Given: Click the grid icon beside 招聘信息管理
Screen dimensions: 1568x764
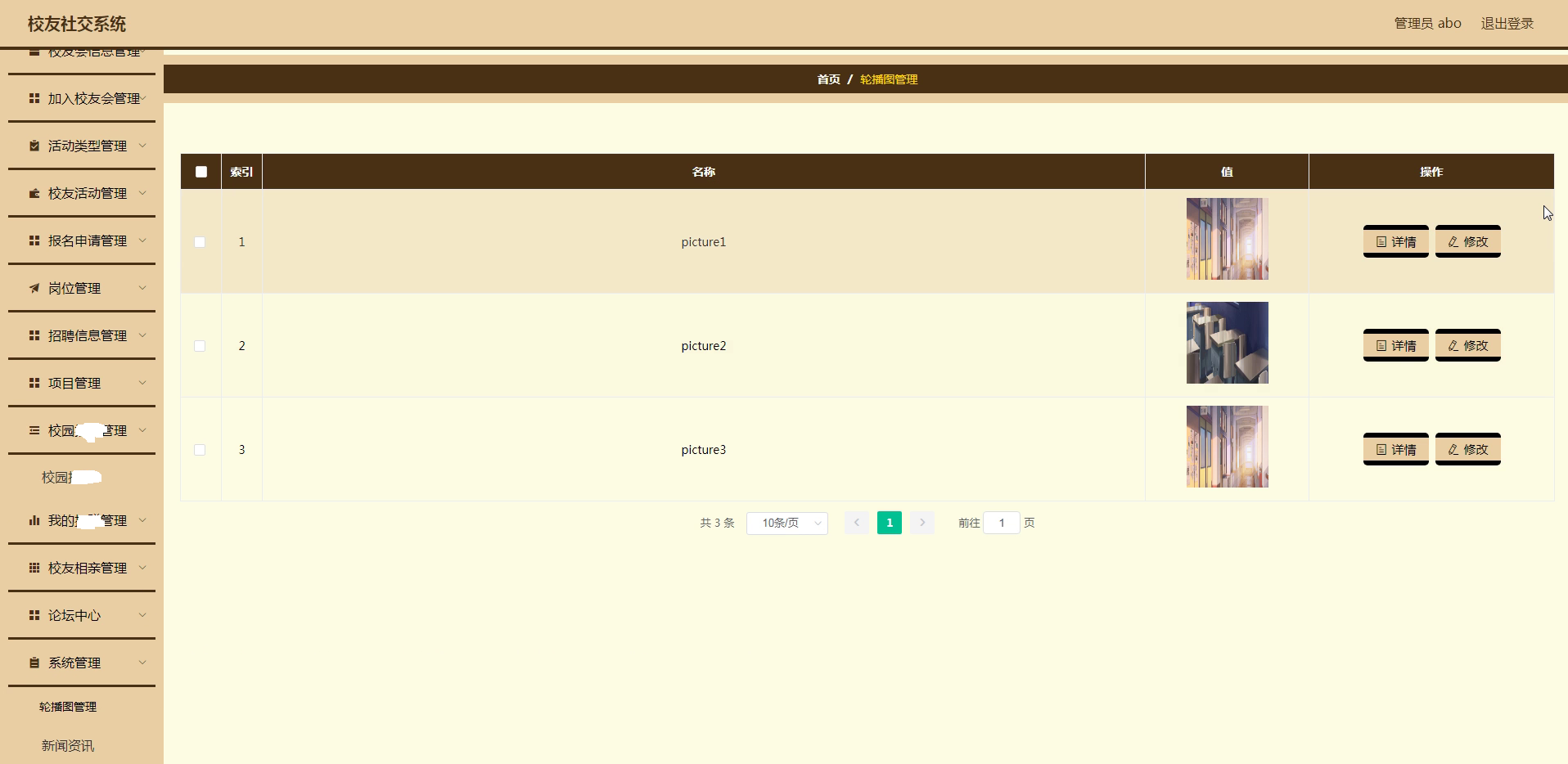Looking at the screenshot, I should (34, 335).
